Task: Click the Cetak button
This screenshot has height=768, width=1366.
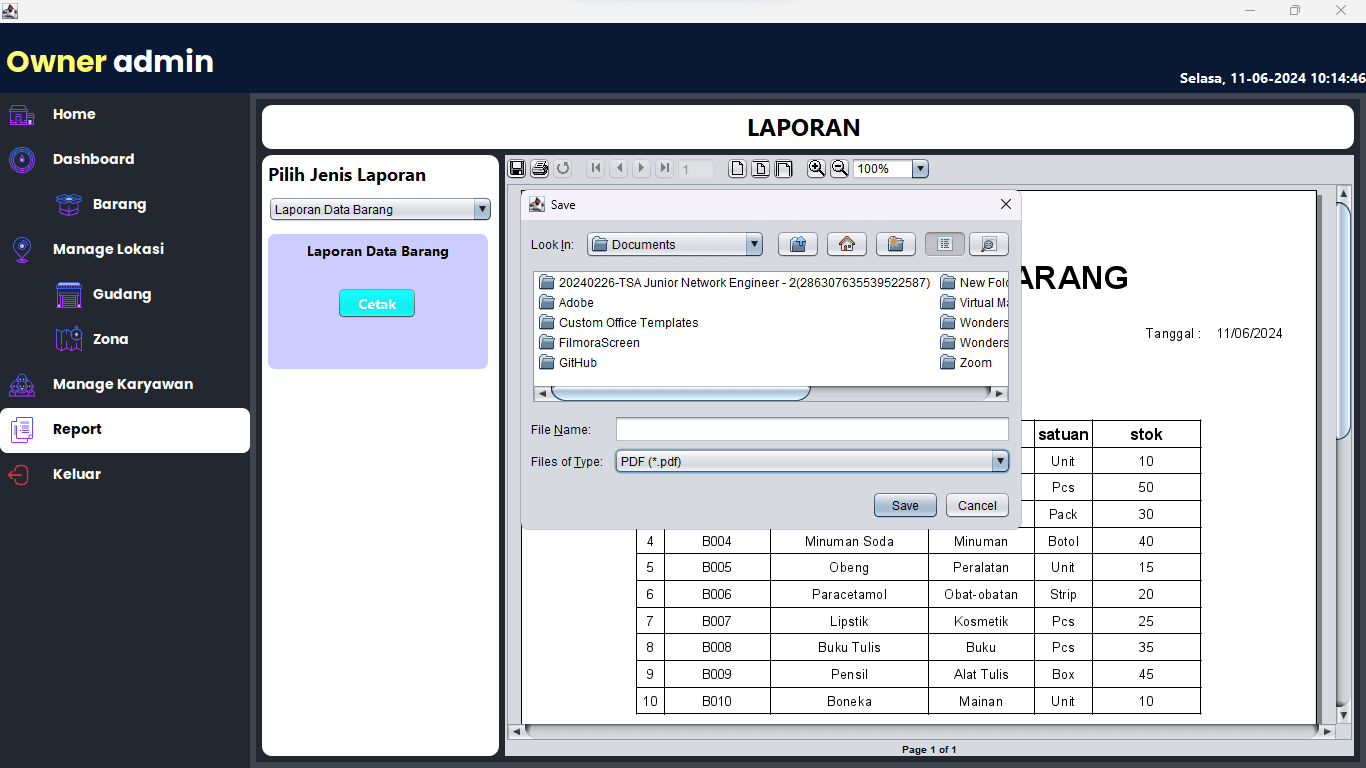Action: [376, 304]
